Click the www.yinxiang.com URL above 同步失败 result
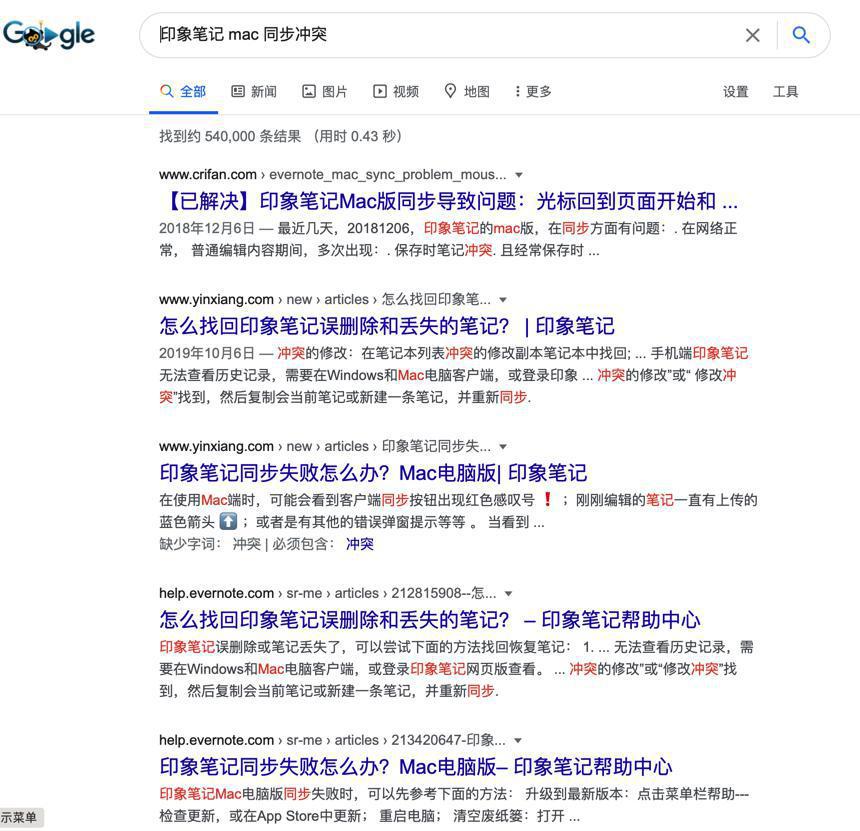The height and width of the screenshot is (831, 860). pos(325,446)
